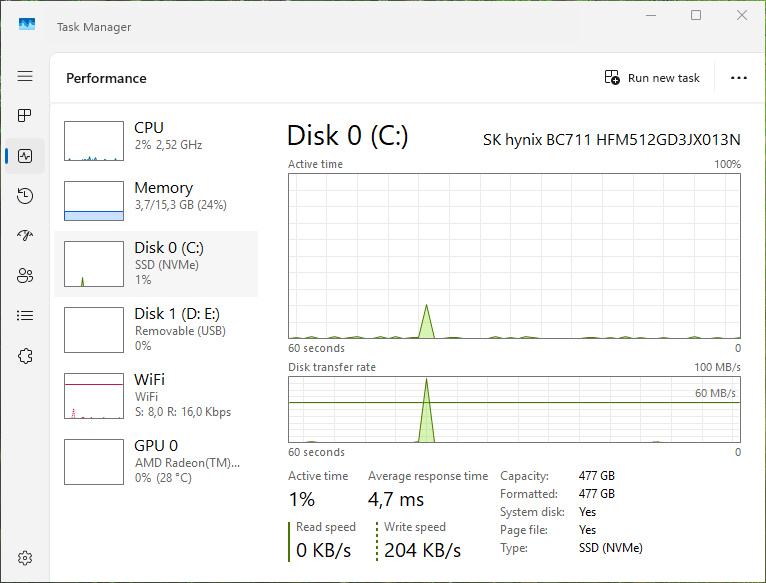766x583 pixels.
Task: Open the App history icon
Action: click(25, 196)
